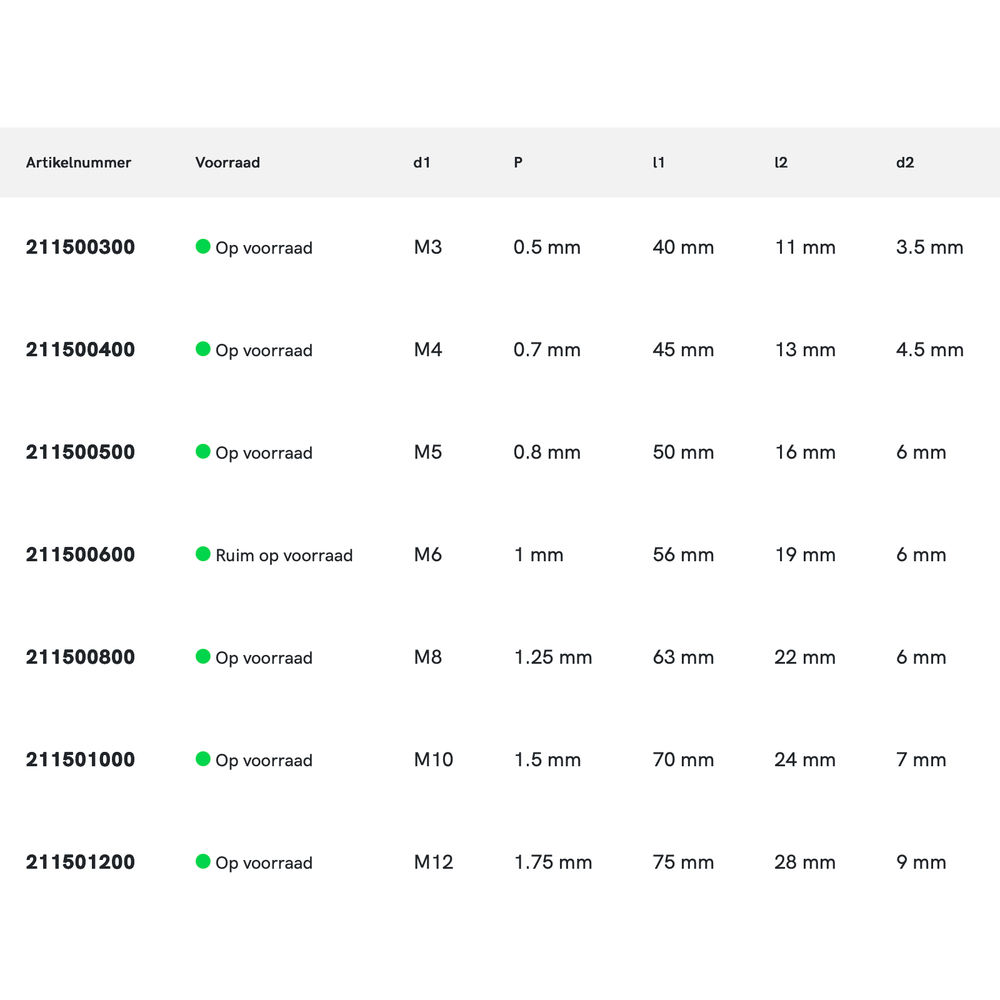
Task: Open article number 211500300
Action: (80, 247)
